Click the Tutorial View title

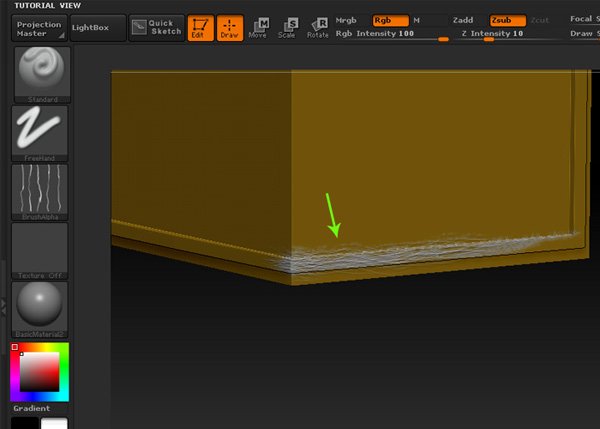pyautogui.click(x=47, y=5)
